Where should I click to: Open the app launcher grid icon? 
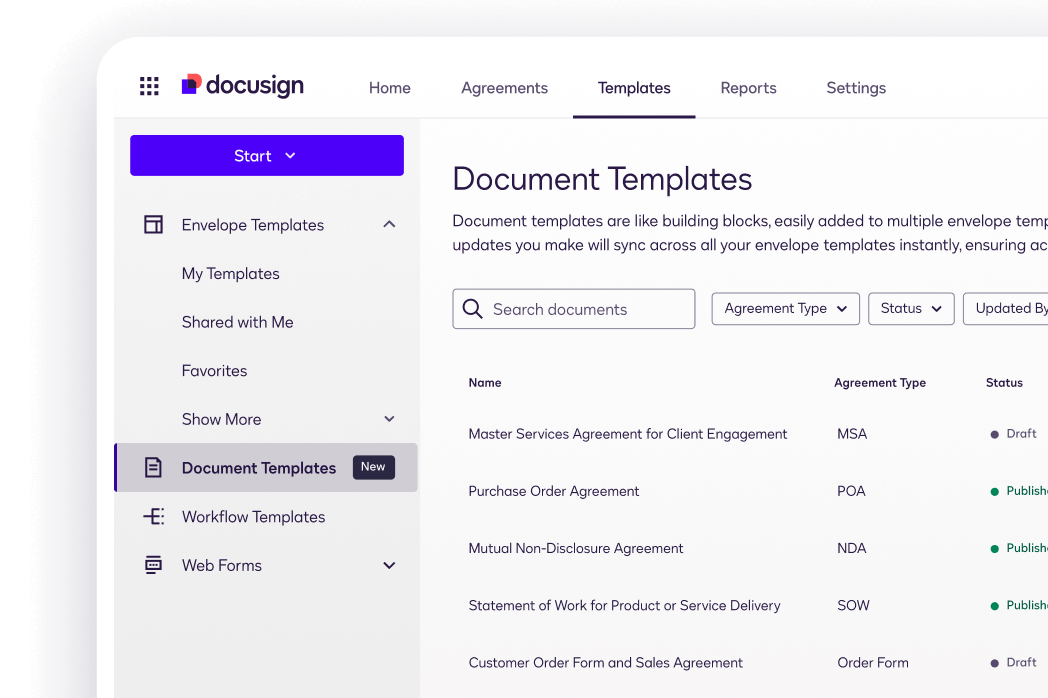[149, 87]
